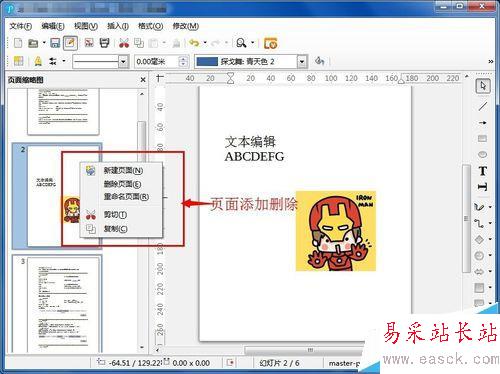This screenshot has height=374, width=500.
Task: Open the curve tool dropdown arrow
Action: click(490, 207)
